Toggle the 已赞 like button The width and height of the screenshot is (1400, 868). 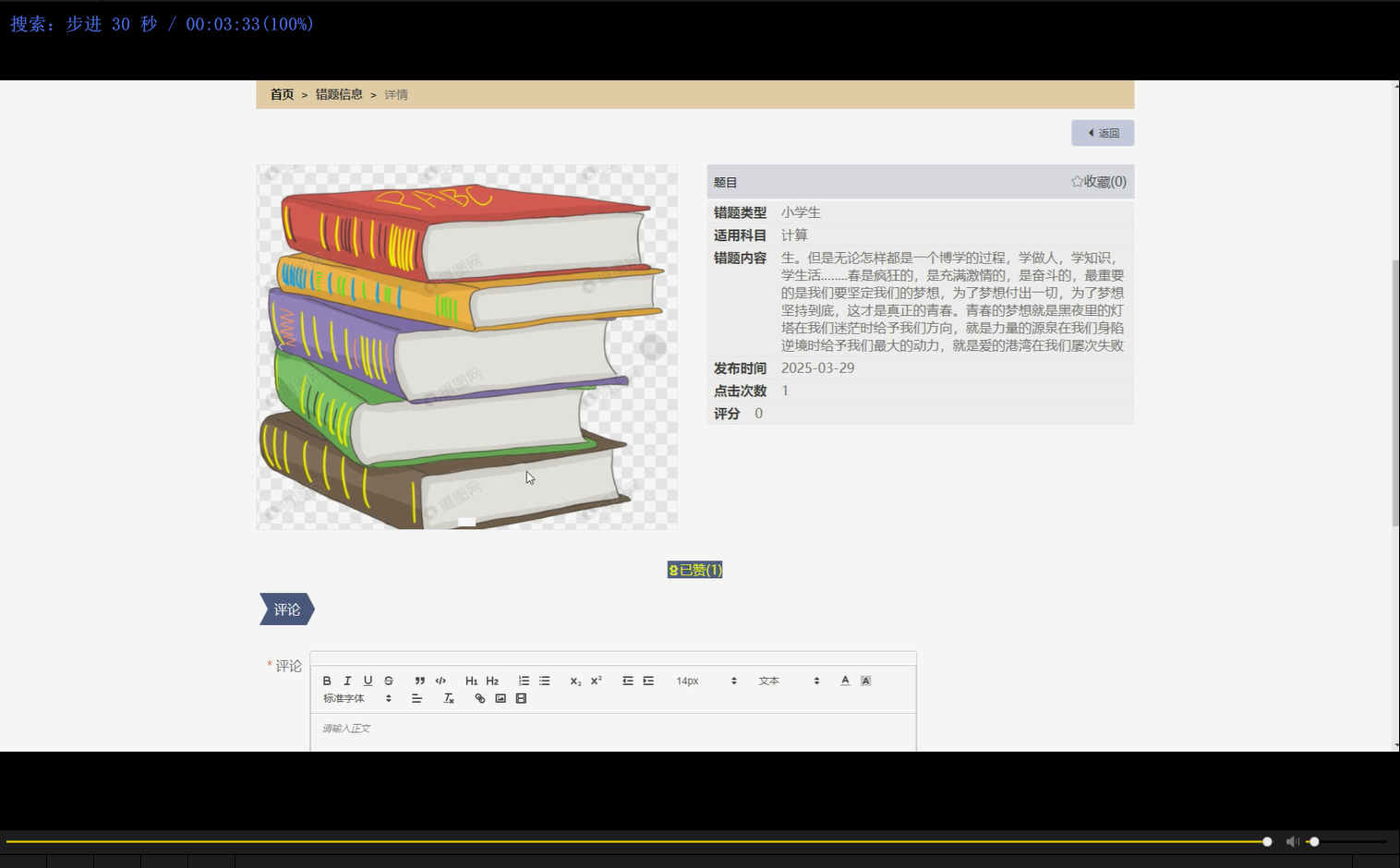(x=694, y=570)
